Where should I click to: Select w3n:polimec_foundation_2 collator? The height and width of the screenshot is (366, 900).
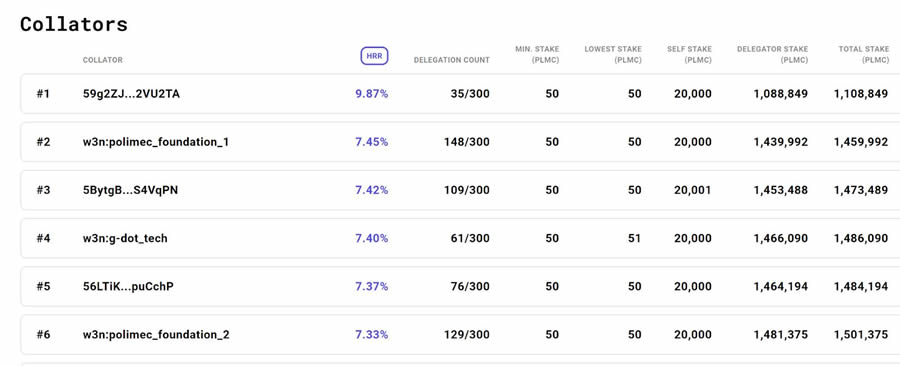tap(156, 334)
